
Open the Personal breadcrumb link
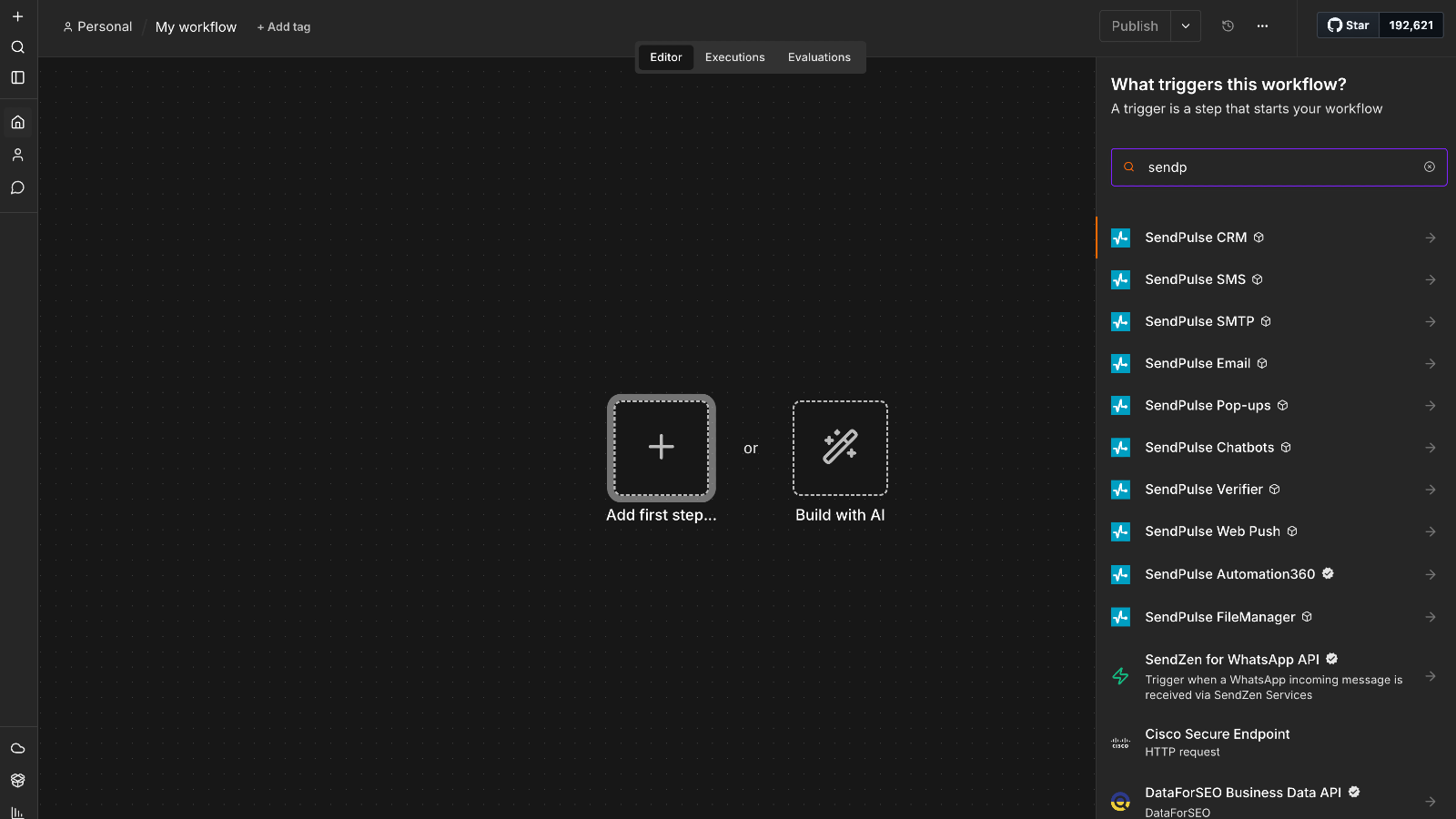97,26
